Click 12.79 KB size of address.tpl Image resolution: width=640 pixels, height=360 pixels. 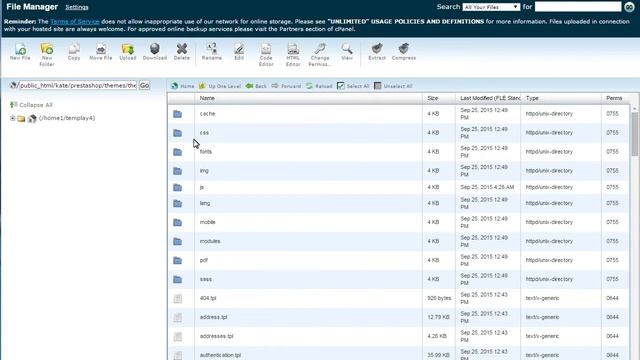[438, 317]
